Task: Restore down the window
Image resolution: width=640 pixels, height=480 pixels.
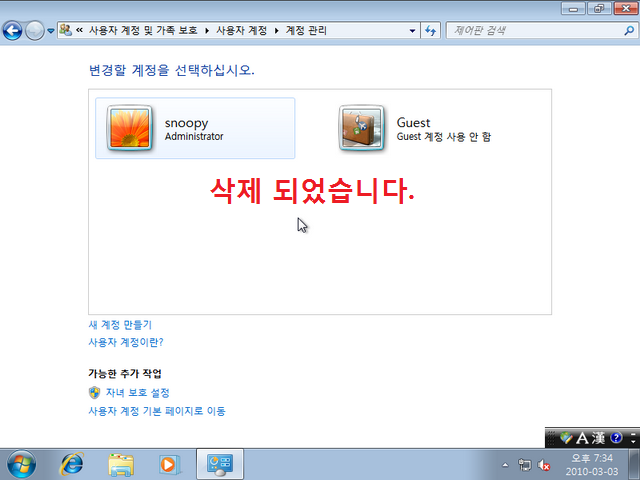Action: point(599,9)
